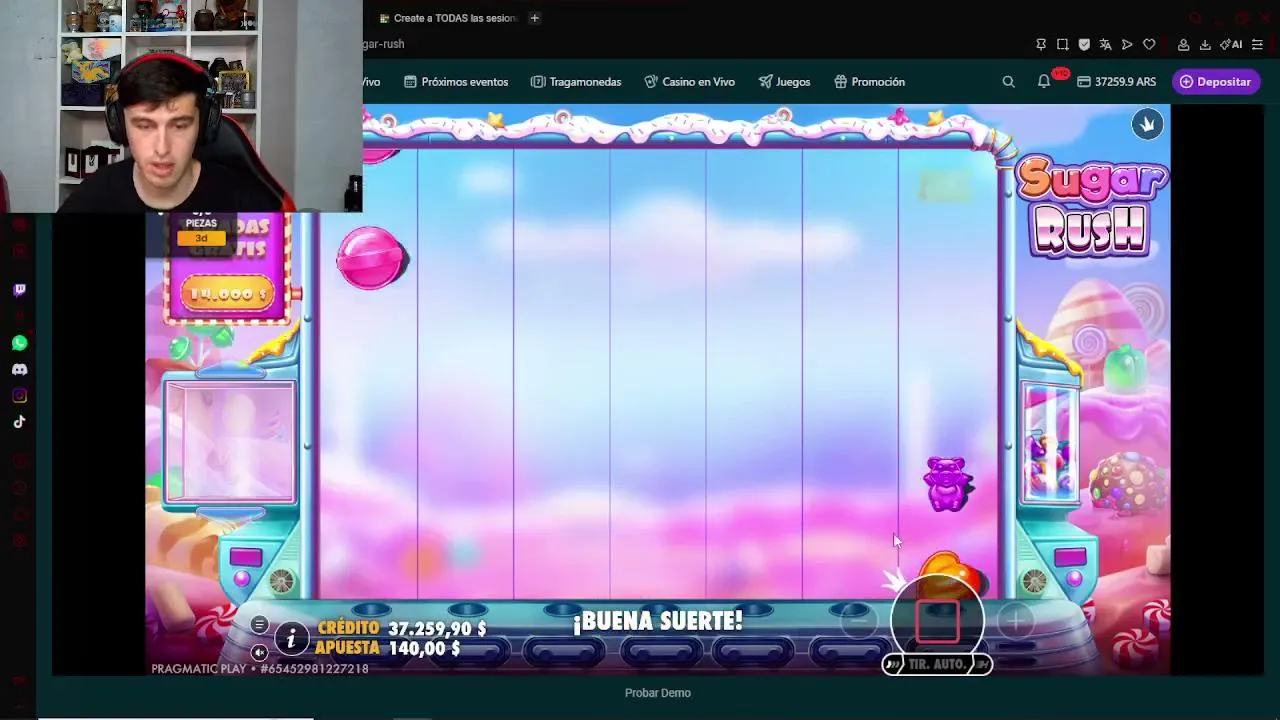Open the Juegos menu

coord(785,82)
